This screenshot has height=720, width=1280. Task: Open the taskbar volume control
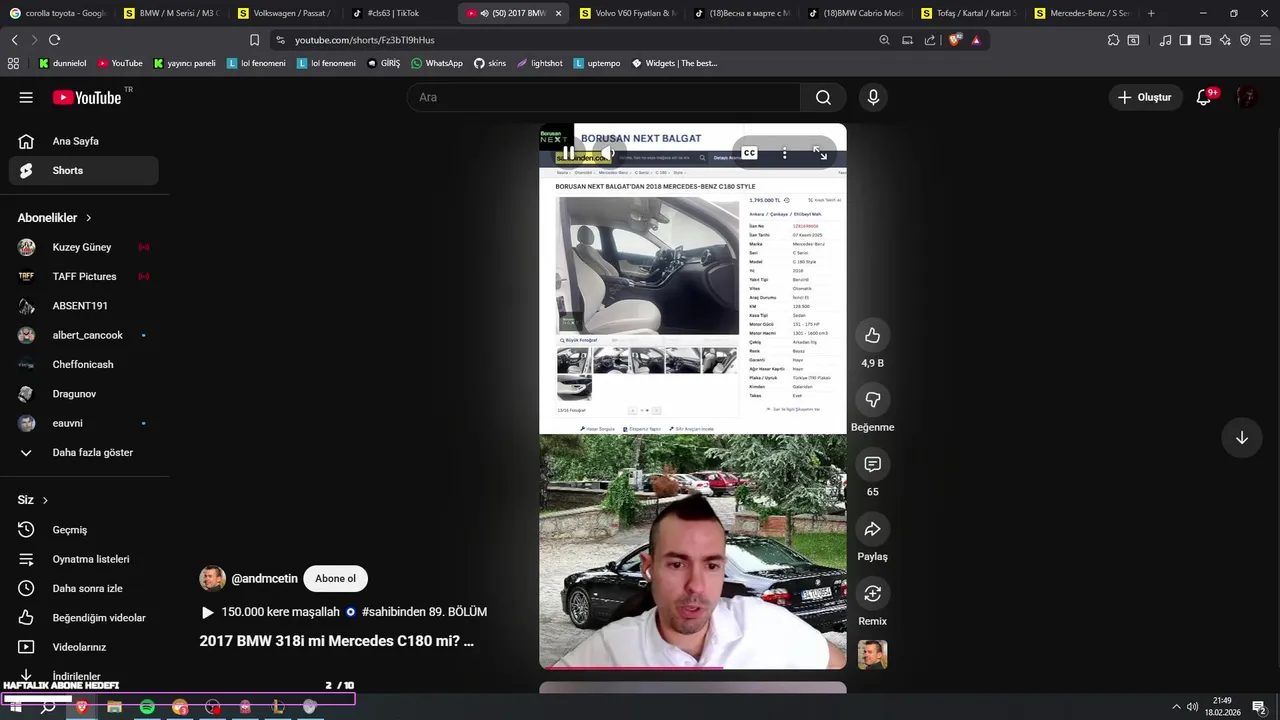pos(1192,707)
